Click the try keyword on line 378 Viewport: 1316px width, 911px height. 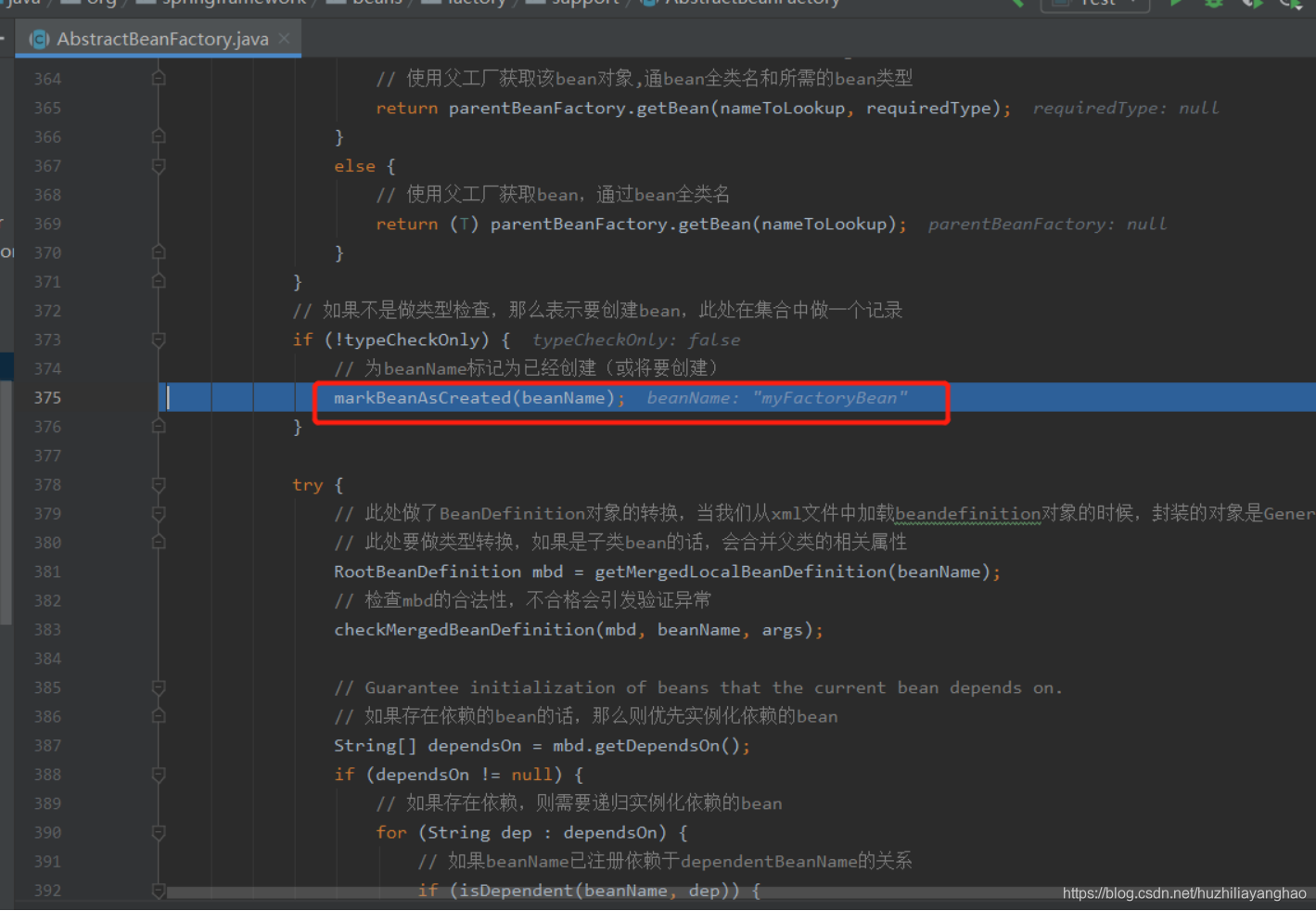[x=308, y=485]
